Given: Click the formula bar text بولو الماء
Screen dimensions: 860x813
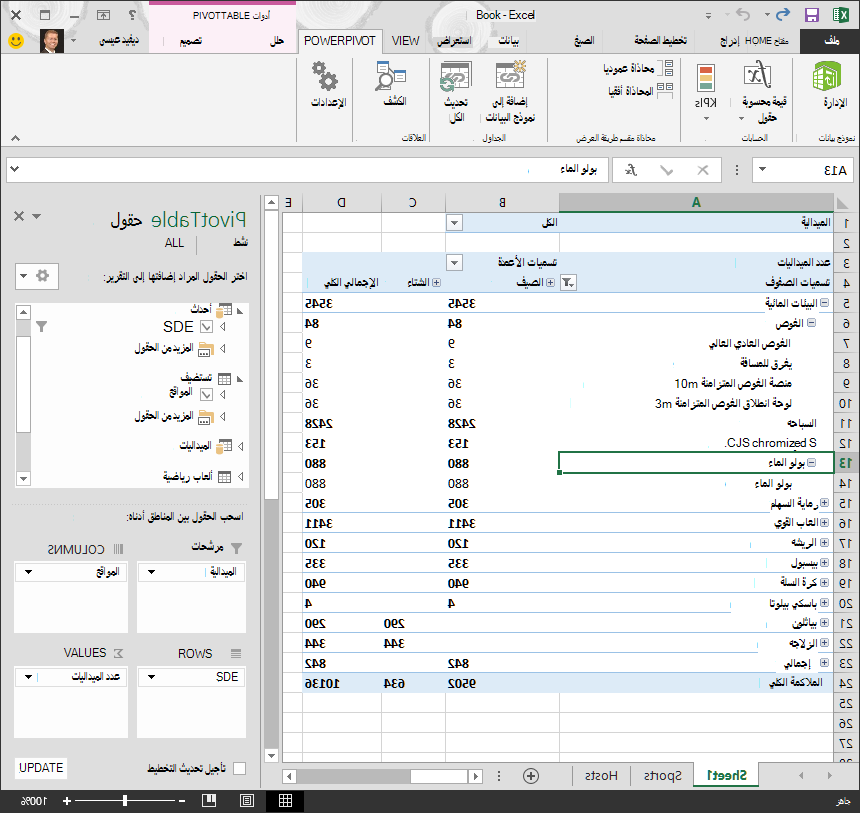Looking at the screenshot, I should [579, 169].
